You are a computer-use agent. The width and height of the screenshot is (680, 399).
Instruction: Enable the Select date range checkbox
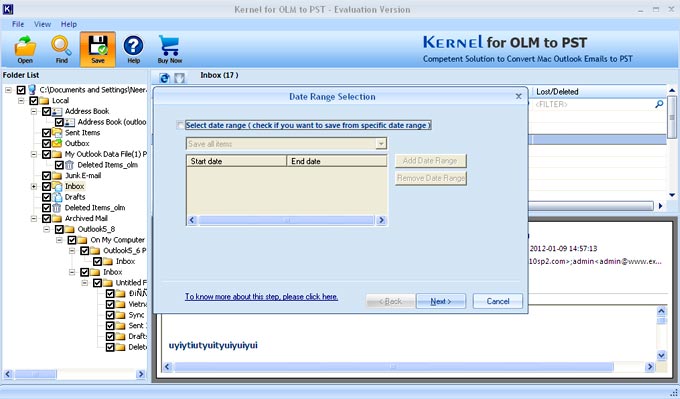point(180,125)
